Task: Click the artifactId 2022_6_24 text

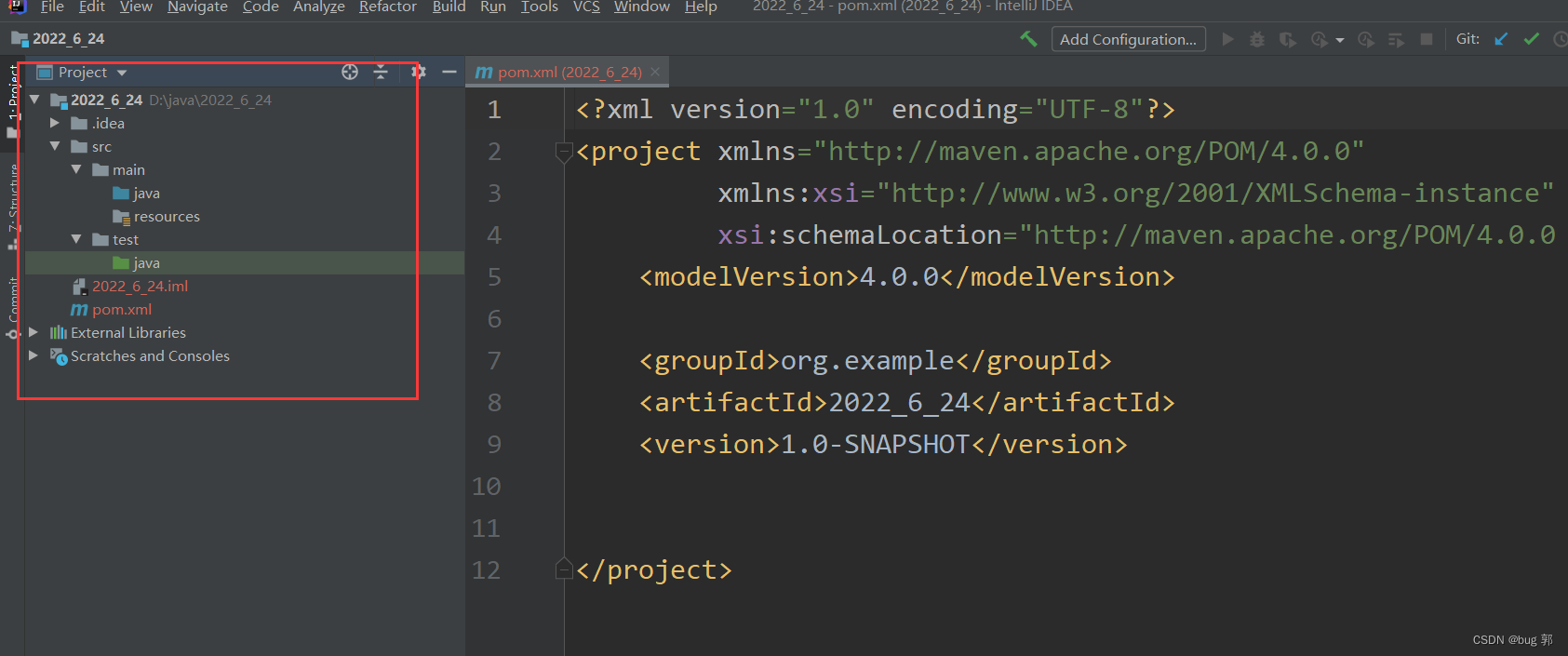Action: 899,402
